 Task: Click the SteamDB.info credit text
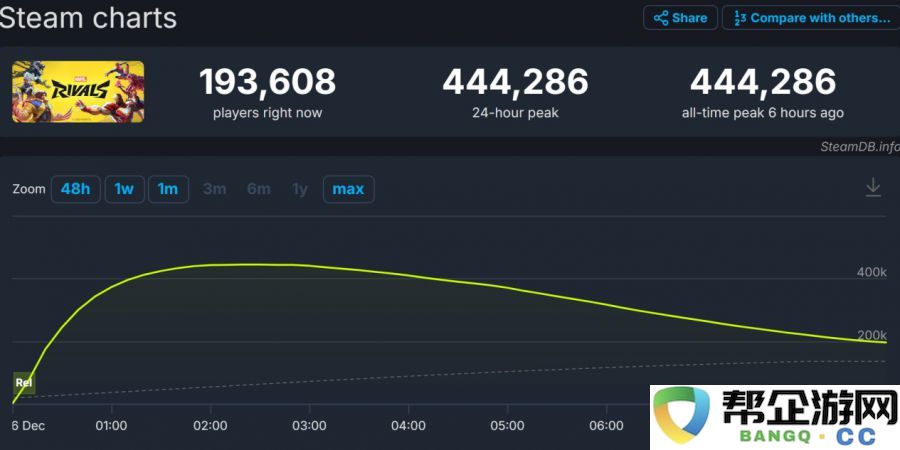[859, 147]
